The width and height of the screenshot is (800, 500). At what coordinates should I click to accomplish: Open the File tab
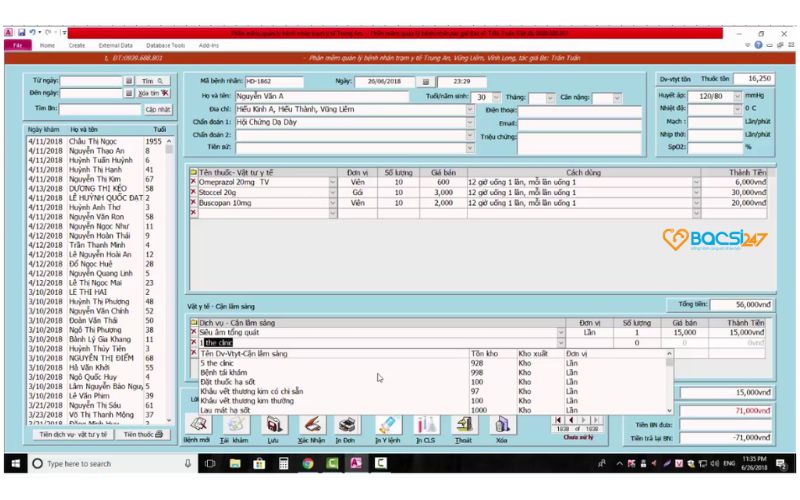[x=18, y=45]
